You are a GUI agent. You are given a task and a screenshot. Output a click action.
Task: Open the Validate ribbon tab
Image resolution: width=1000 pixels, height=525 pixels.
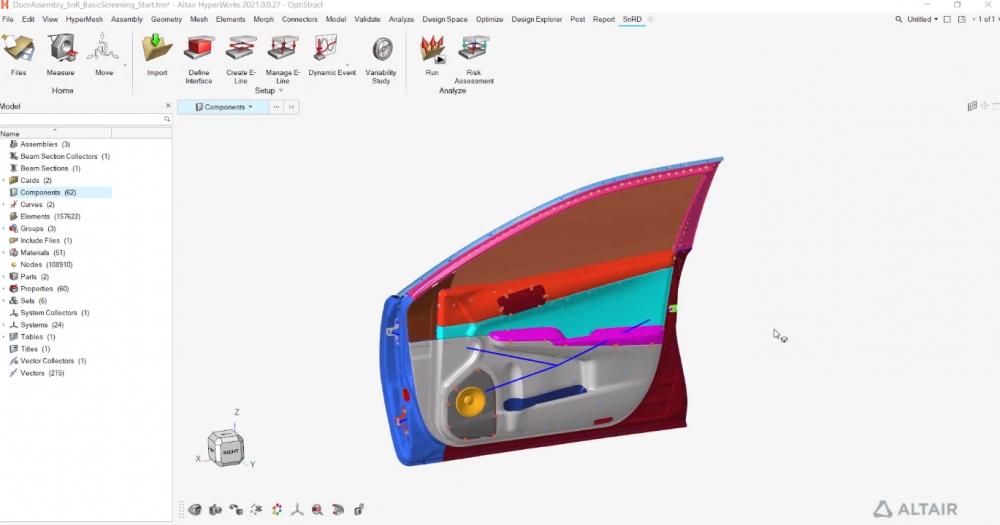coord(367,19)
